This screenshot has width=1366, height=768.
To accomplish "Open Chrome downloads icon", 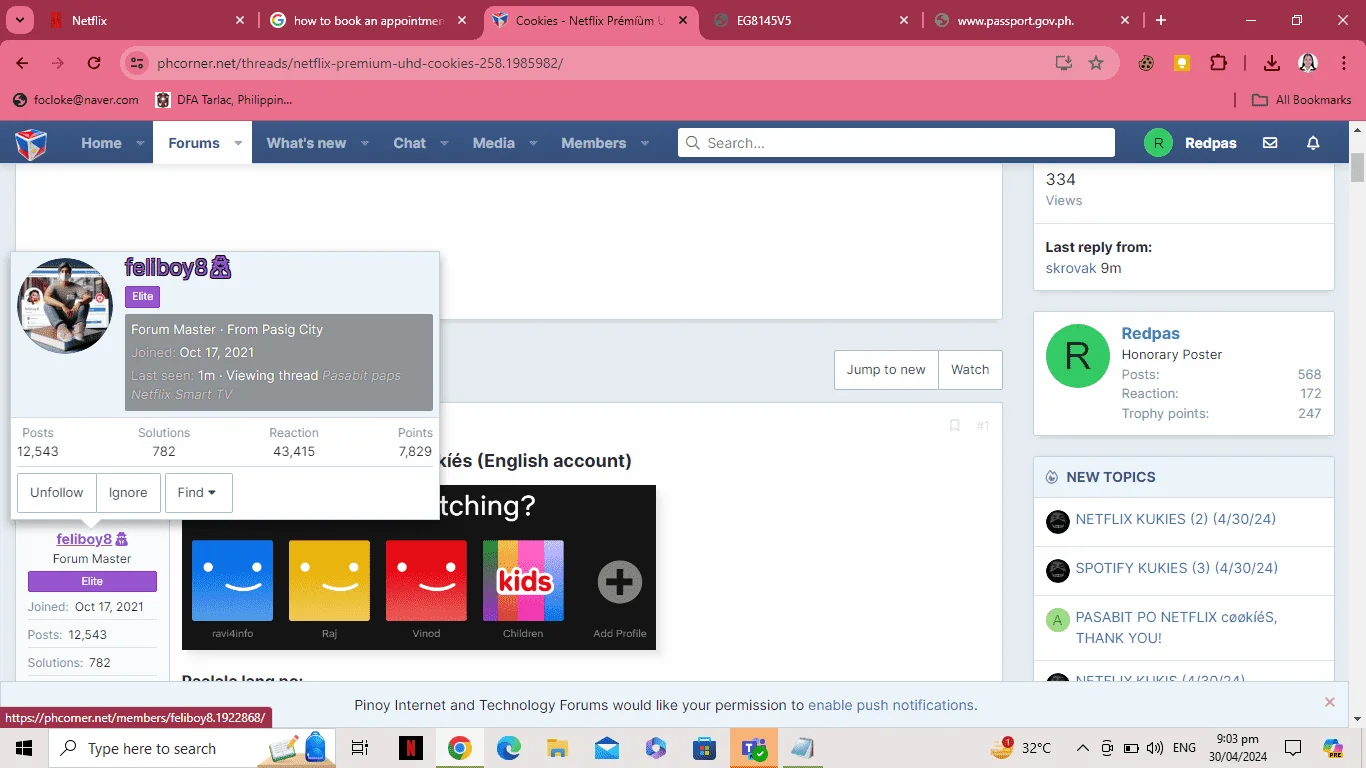I will [x=1272, y=63].
